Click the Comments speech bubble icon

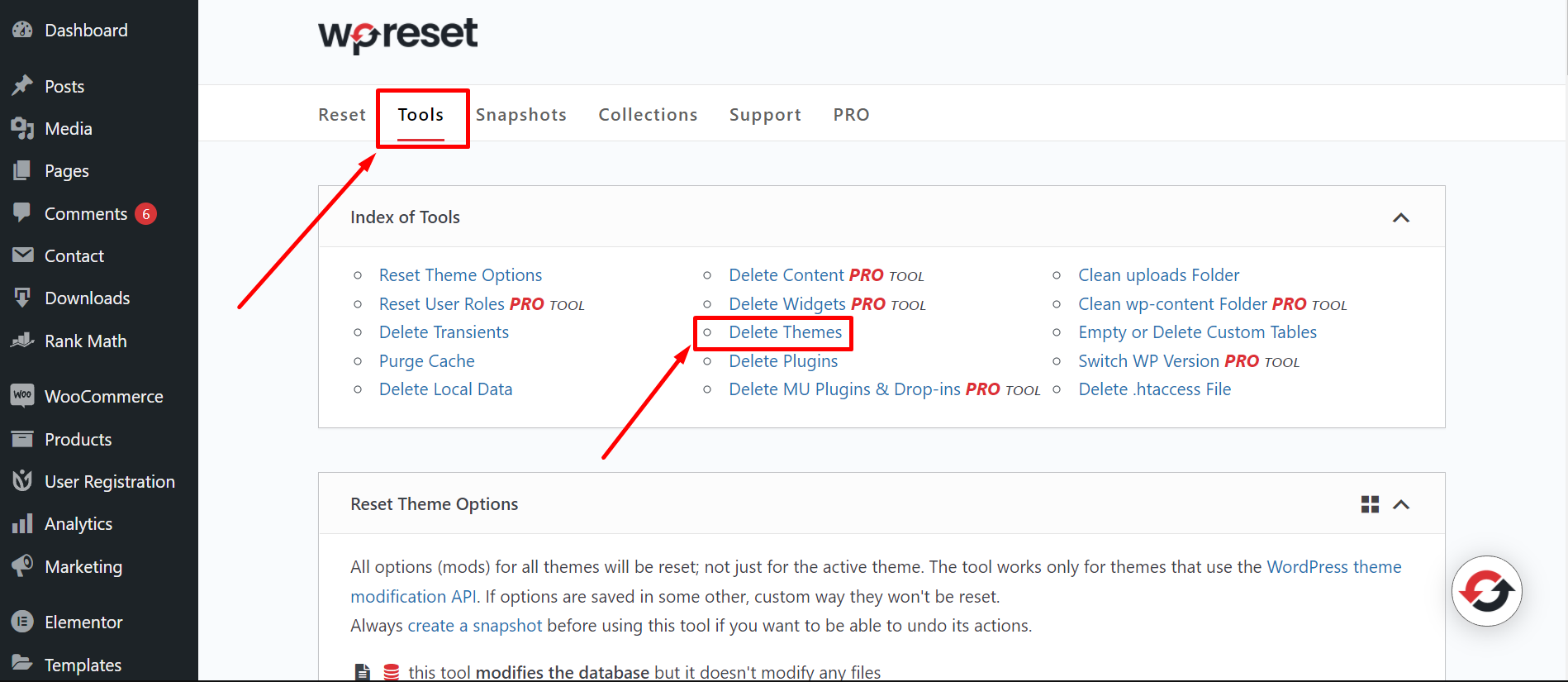tap(22, 212)
